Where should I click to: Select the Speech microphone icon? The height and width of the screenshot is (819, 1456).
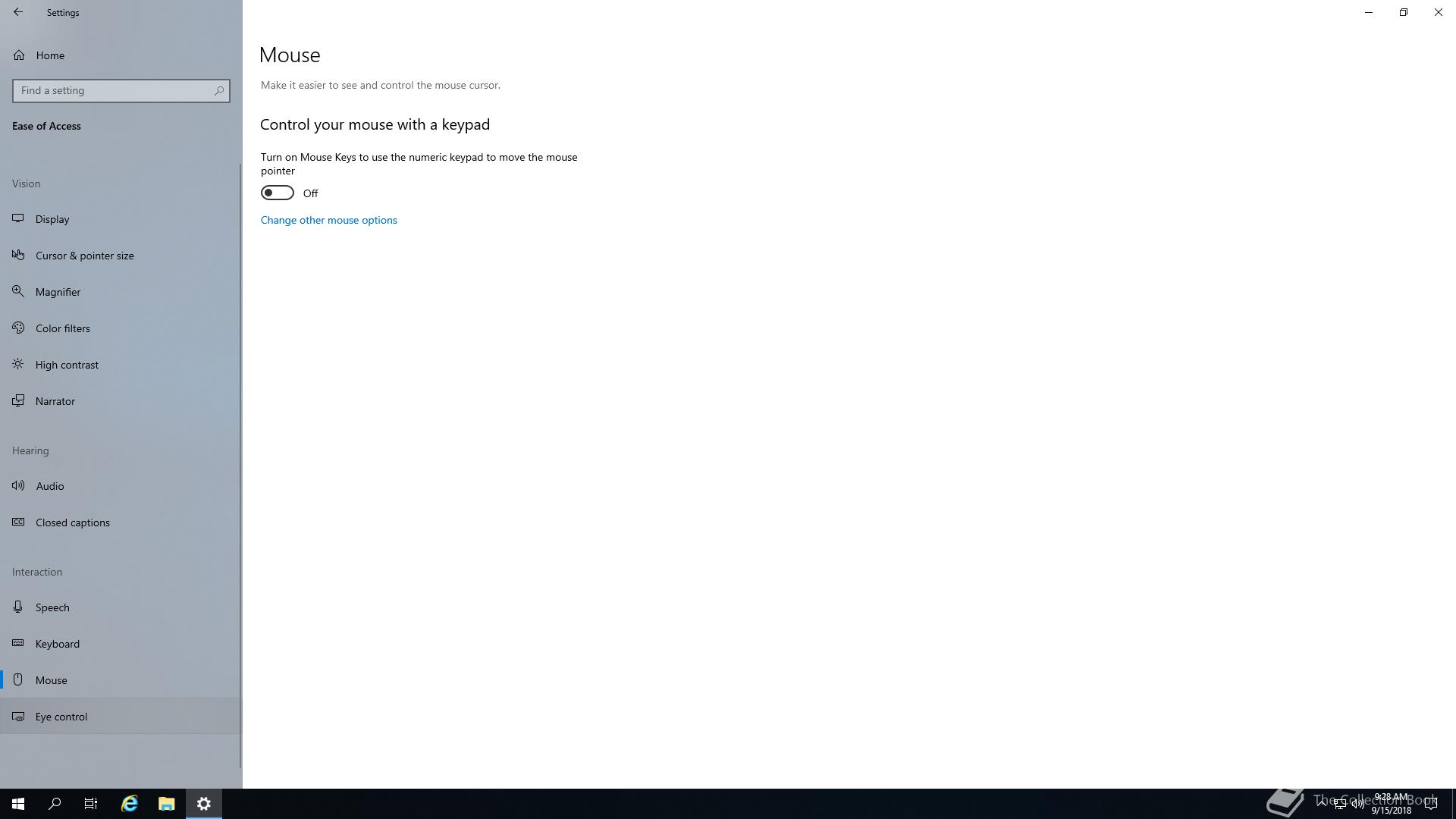pyautogui.click(x=18, y=607)
